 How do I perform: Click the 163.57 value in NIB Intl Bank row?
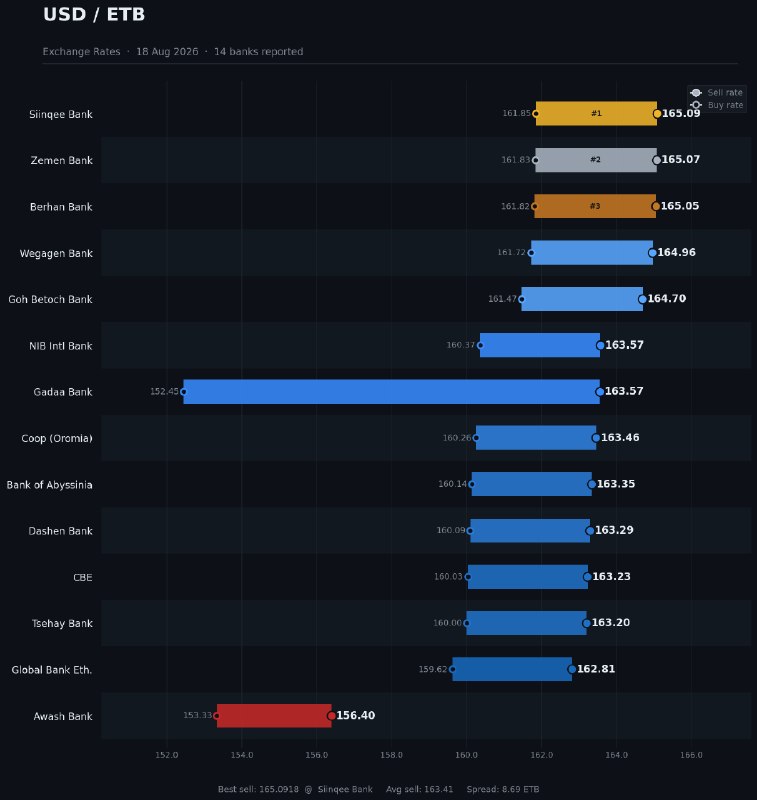click(624, 345)
